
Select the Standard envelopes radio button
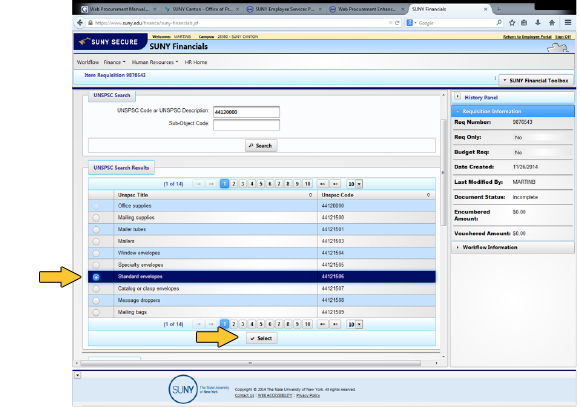[96, 277]
